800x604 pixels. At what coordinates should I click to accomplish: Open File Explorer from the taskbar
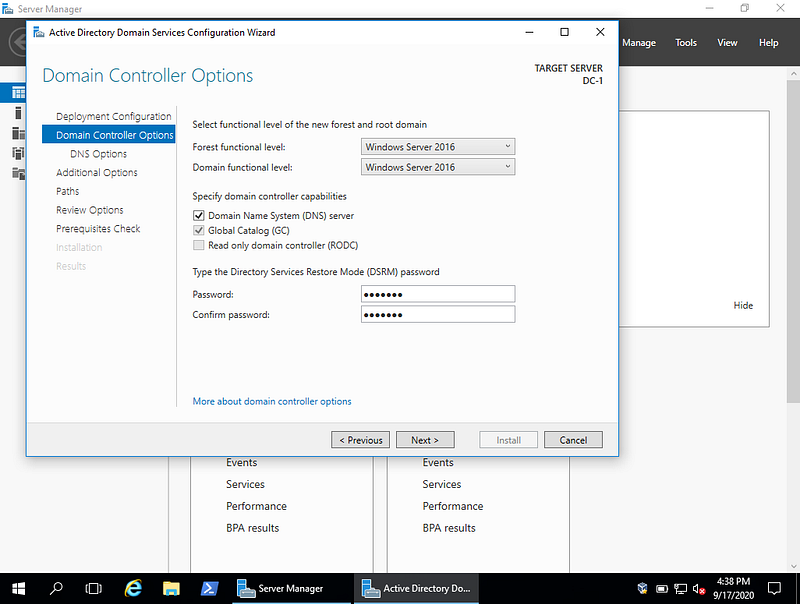[171, 589]
